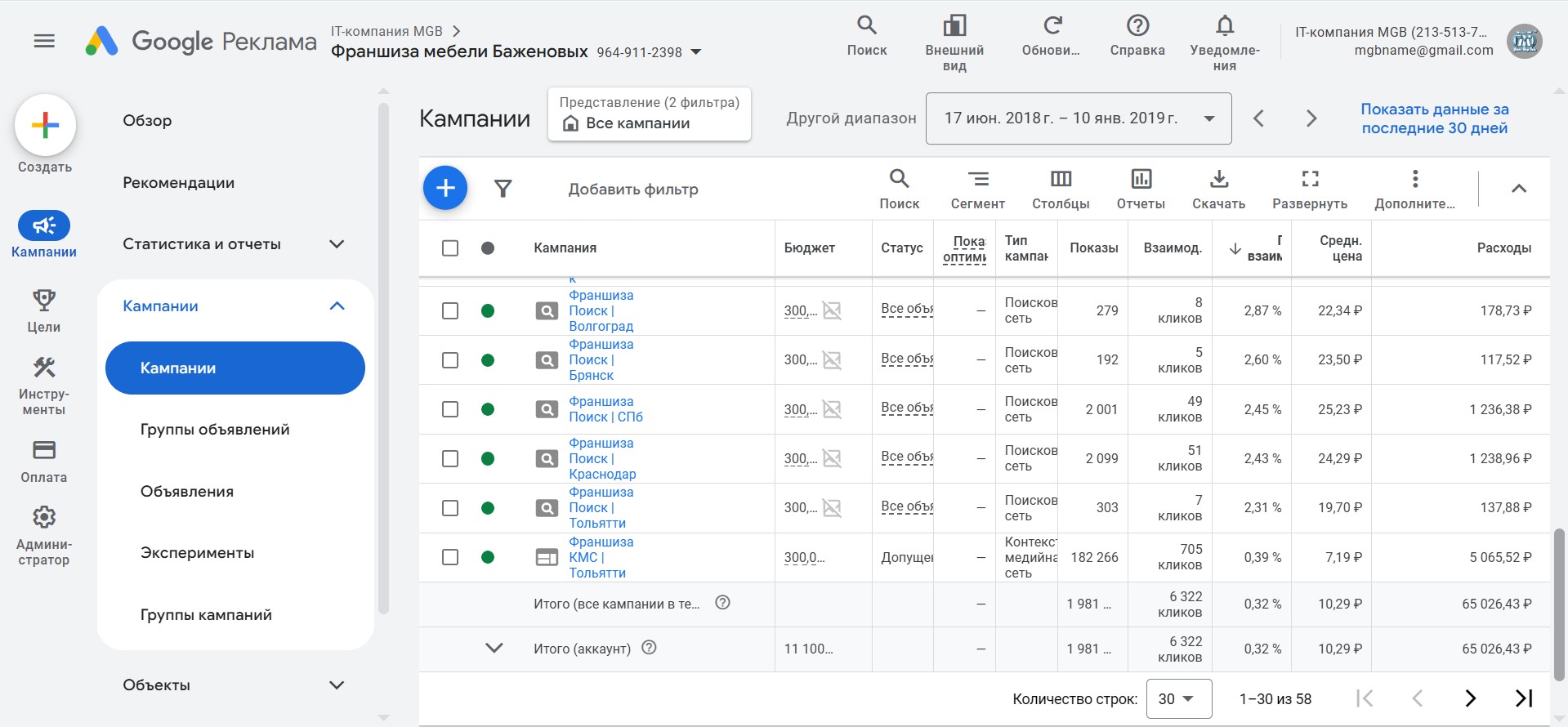Open Группы объявлений in navigation

click(x=215, y=430)
